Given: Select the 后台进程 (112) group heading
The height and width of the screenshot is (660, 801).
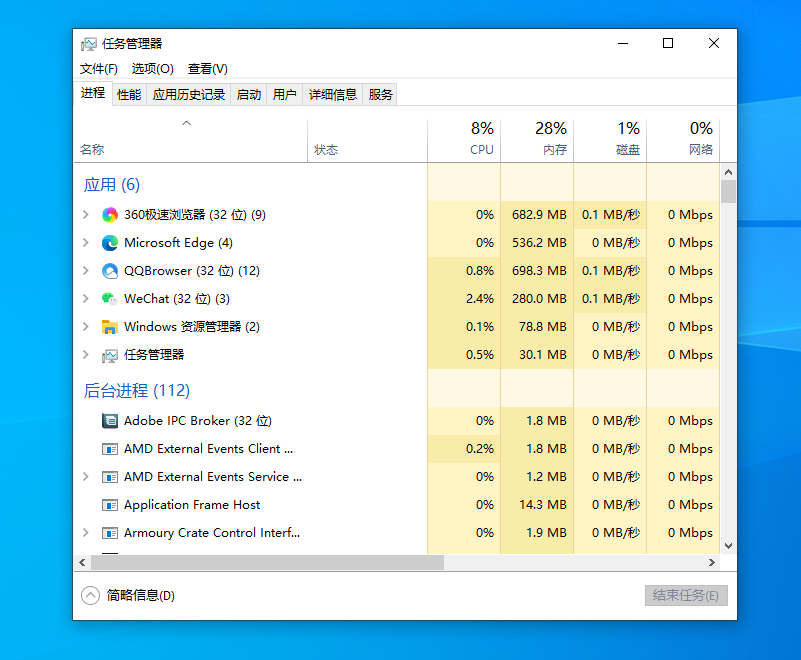Looking at the screenshot, I should (x=137, y=391).
